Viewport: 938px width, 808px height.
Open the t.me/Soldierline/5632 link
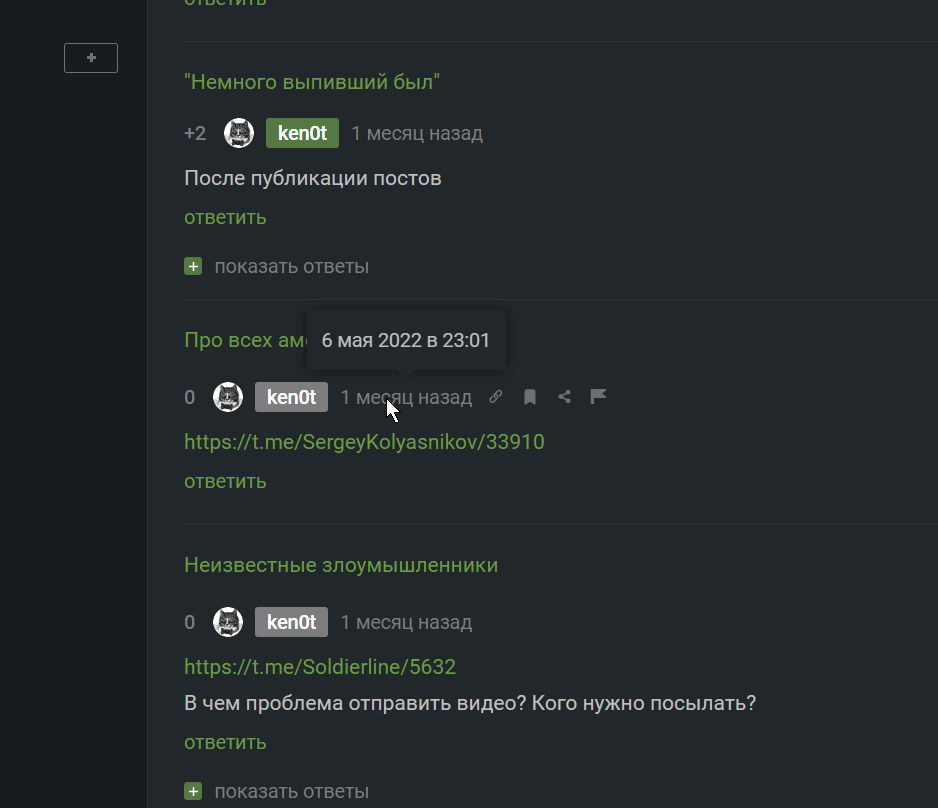pos(320,666)
